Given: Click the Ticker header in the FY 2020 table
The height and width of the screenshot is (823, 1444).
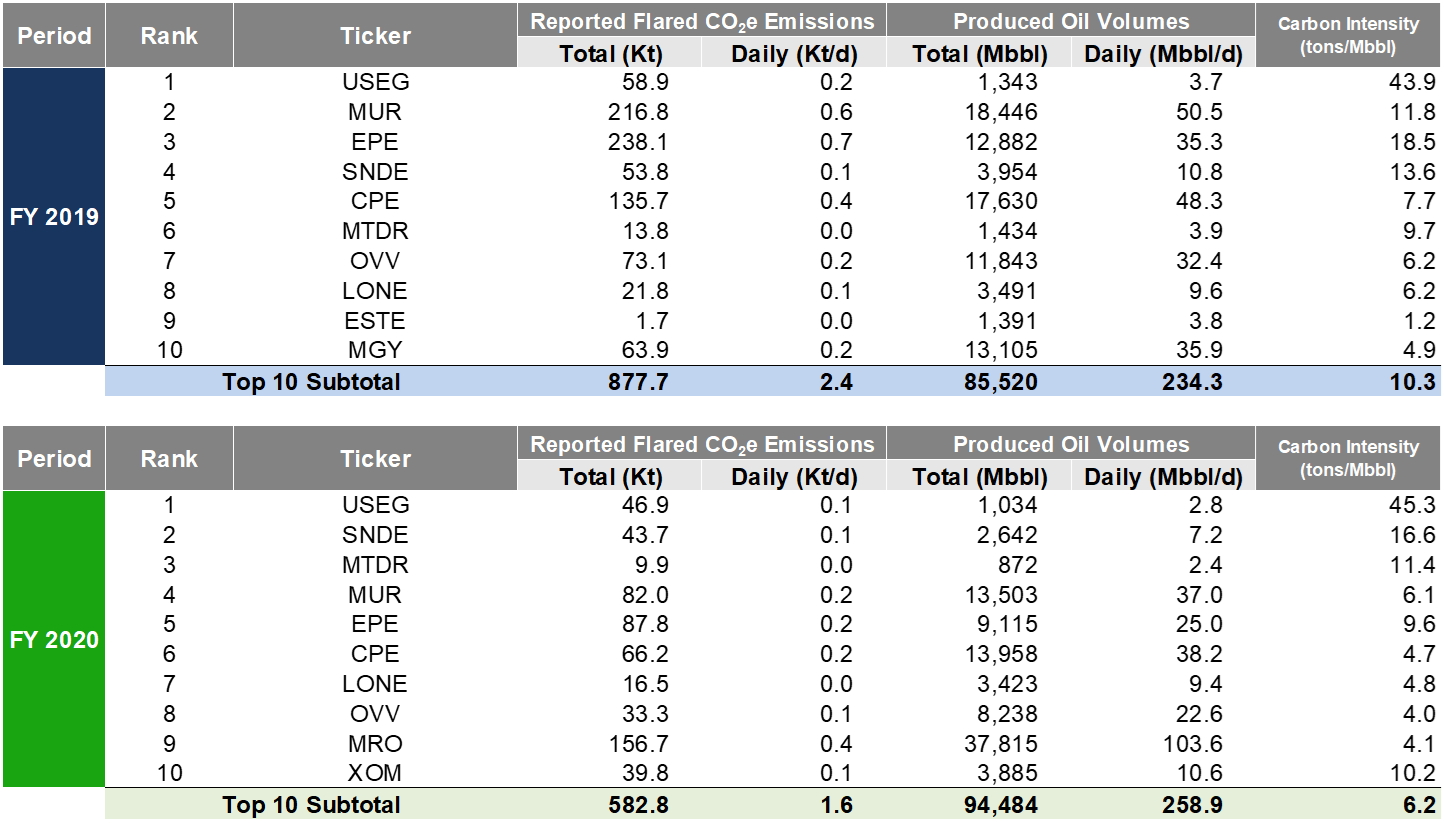Looking at the screenshot, I should (375, 459).
